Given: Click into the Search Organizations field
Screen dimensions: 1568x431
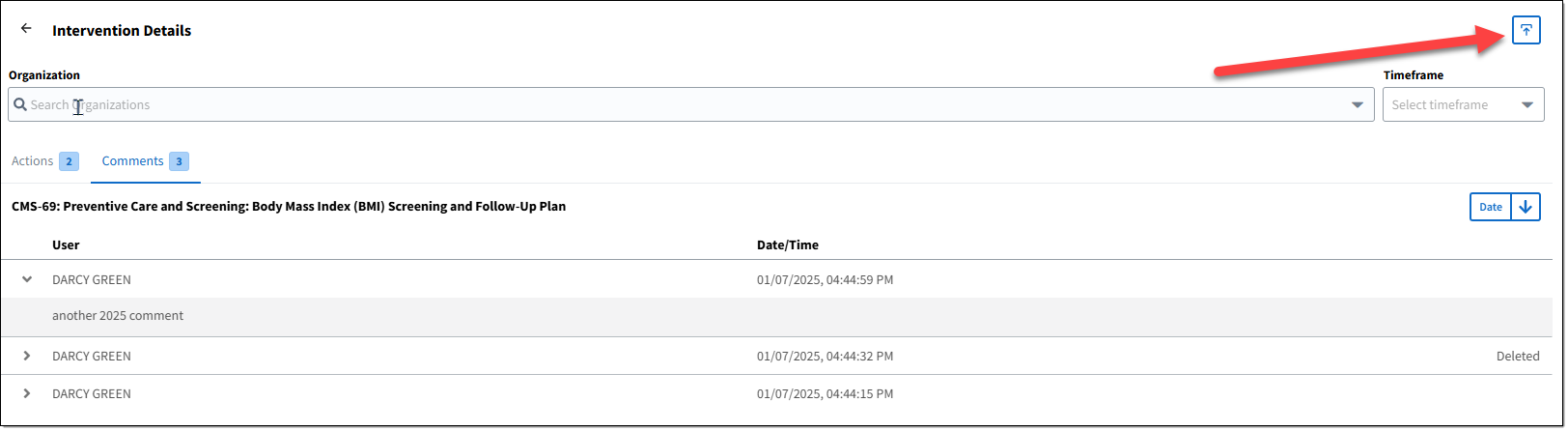Looking at the screenshot, I should 690,104.
